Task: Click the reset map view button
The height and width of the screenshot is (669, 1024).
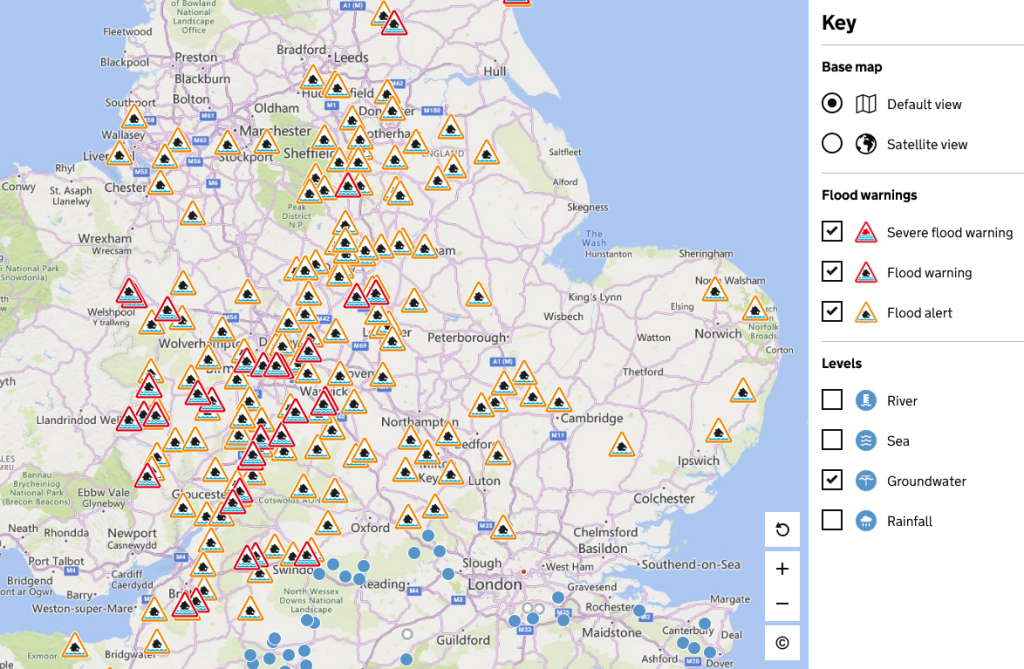Action: (x=782, y=529)
